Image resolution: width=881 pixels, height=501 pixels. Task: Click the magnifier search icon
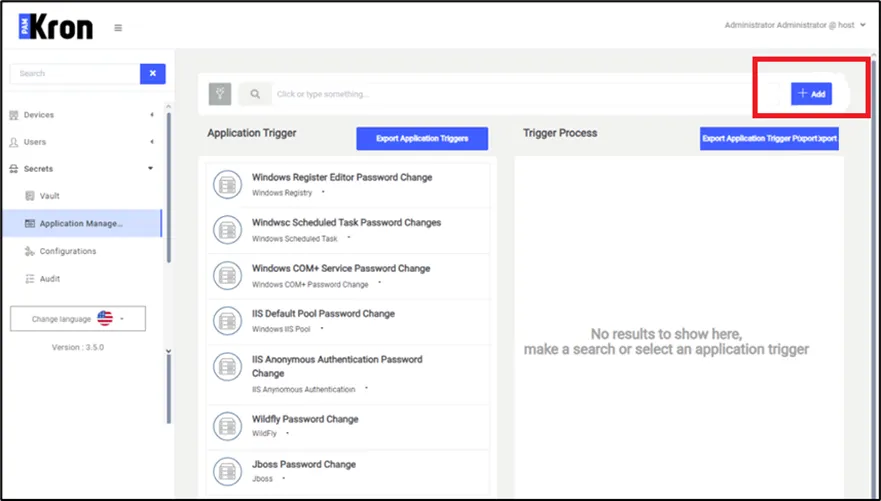coord(255,94)
